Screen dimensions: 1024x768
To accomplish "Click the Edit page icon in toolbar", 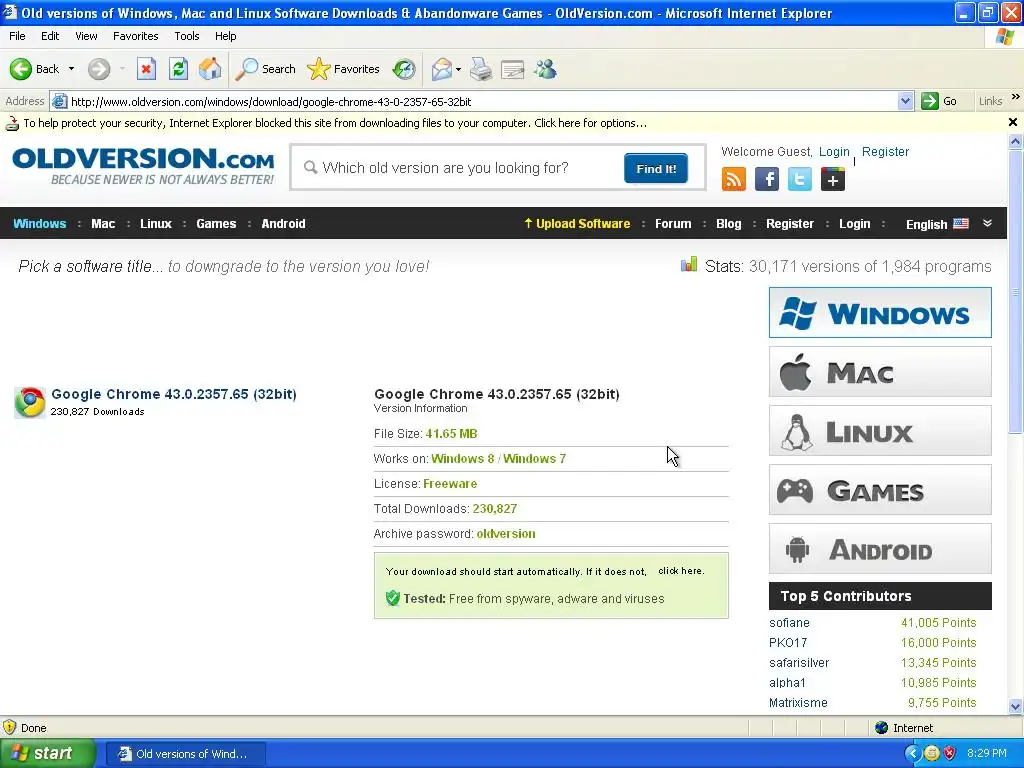I will point(513,69).
